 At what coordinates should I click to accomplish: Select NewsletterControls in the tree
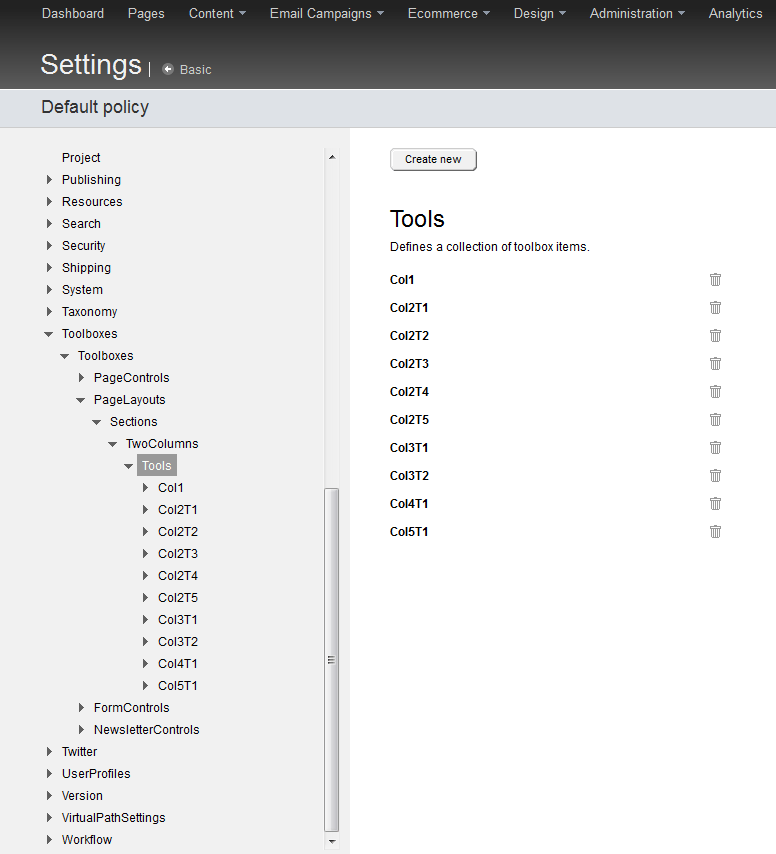pos(146,730)
